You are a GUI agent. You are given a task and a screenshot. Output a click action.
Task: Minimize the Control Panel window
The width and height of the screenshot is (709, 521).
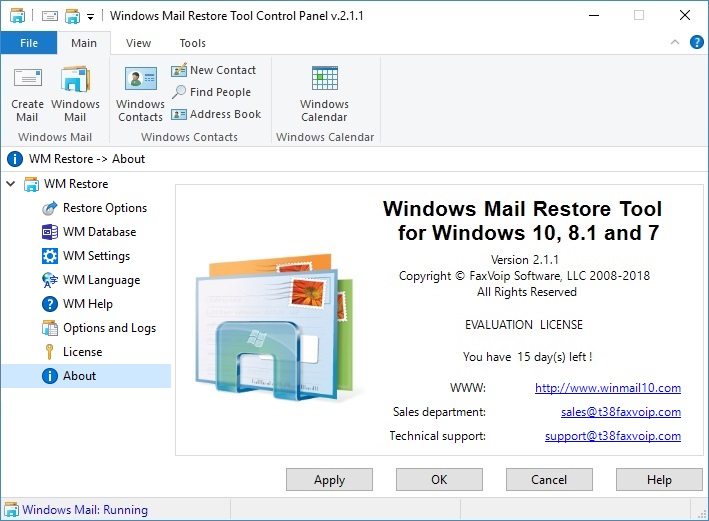pyautogui.click(x=594, y=15)
